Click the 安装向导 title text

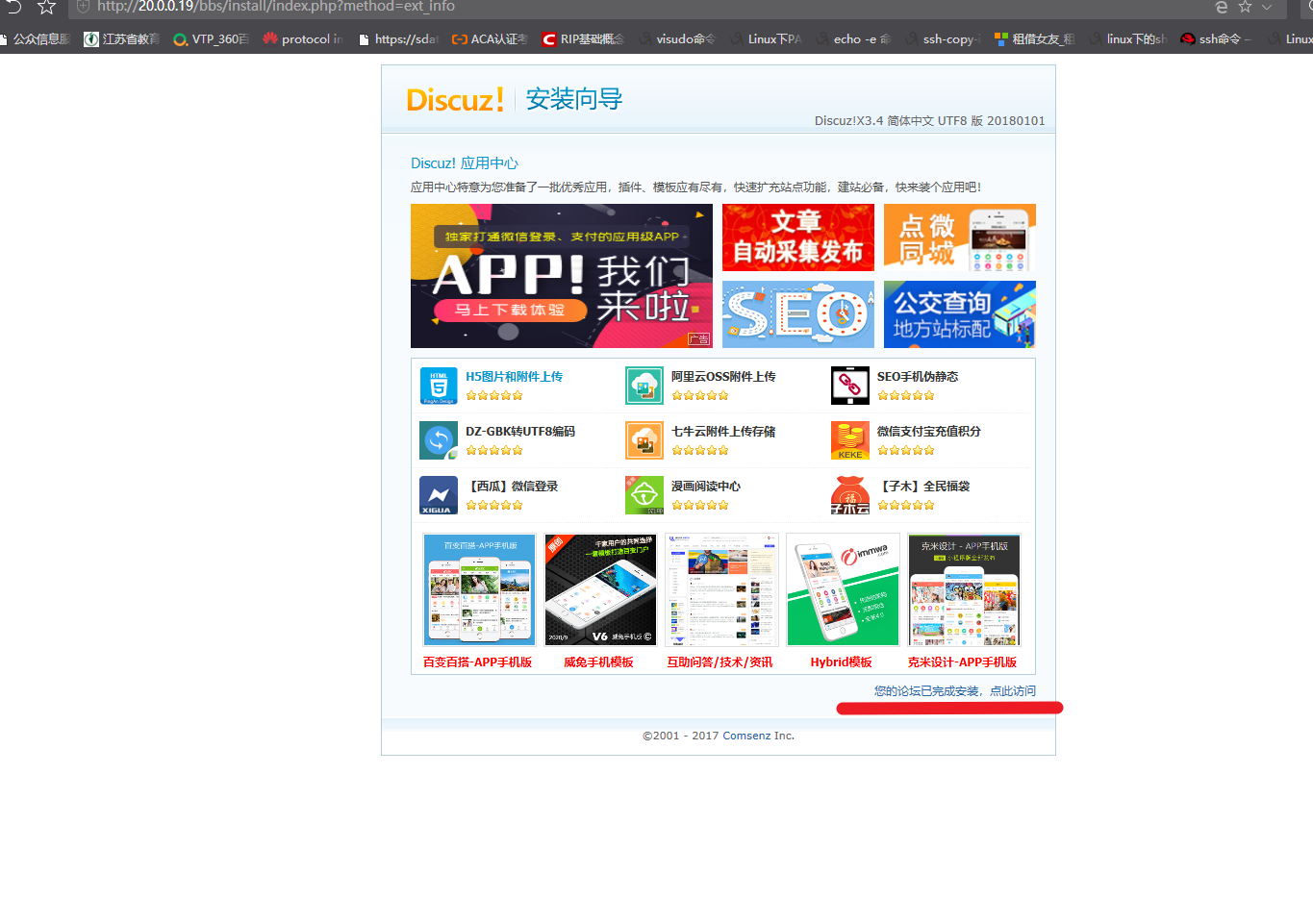[x=574, y=99]
